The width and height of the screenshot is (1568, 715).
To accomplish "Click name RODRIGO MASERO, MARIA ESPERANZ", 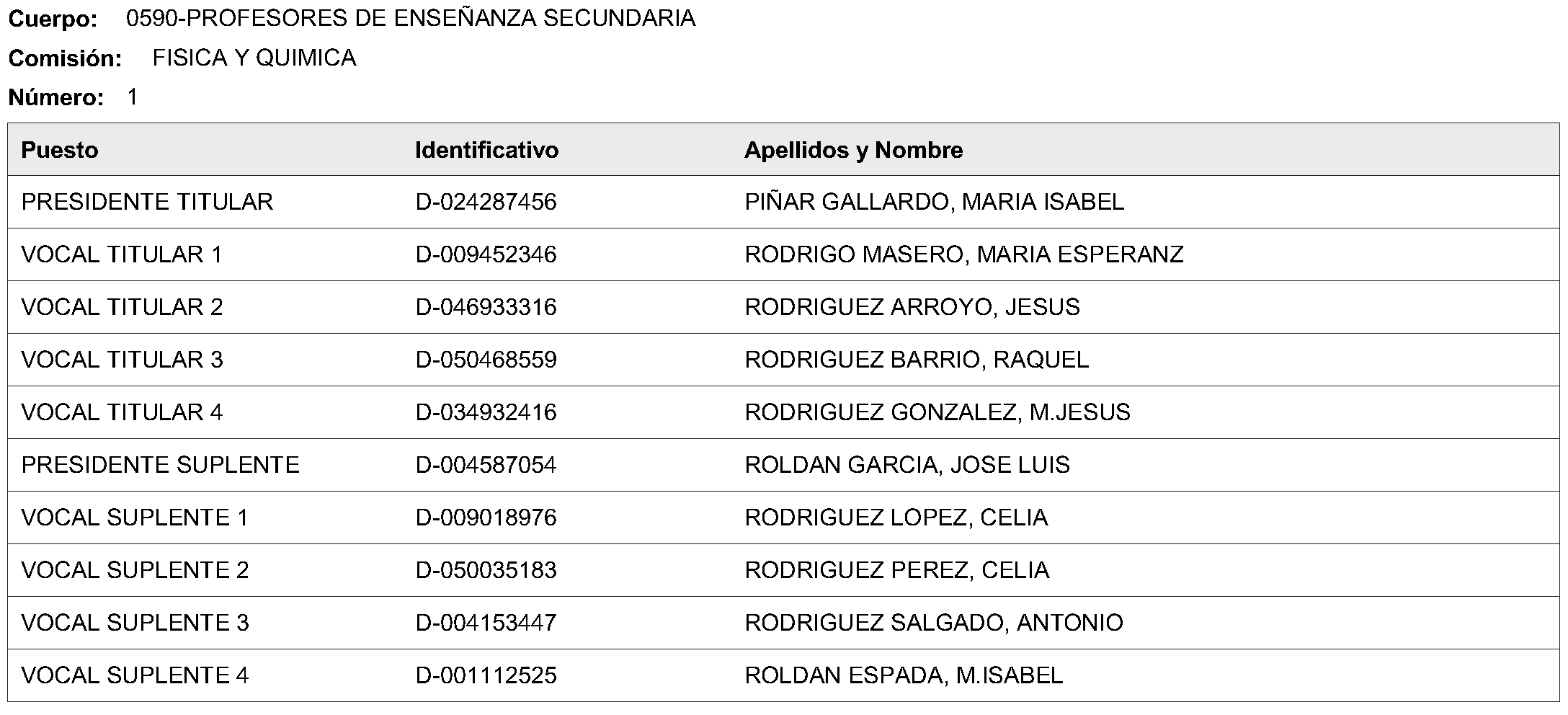I will click(x=964, y=254).
